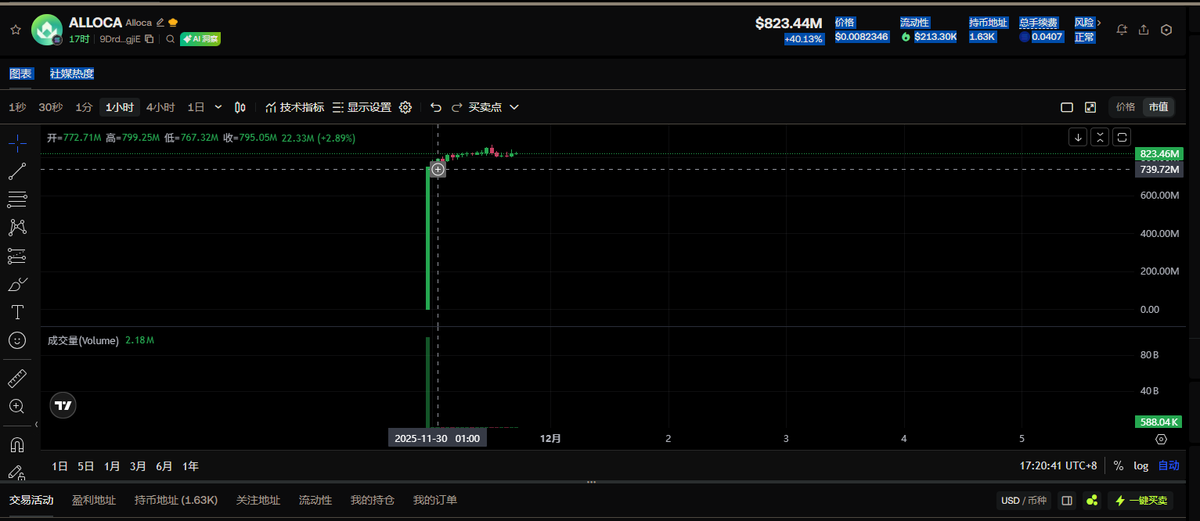Open the hexagon settings icon

click(1166, 30)
